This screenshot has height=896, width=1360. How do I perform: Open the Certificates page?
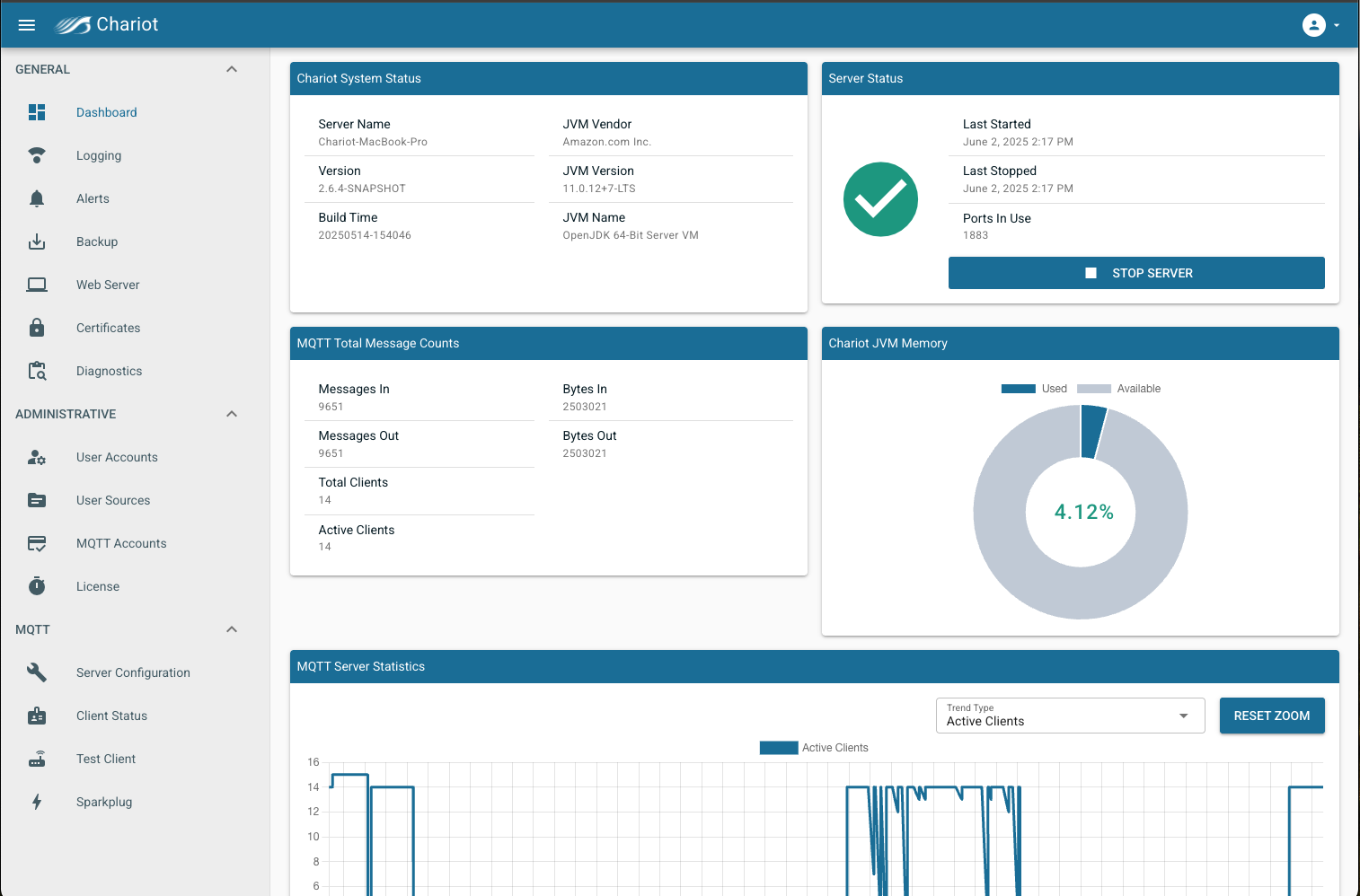(x=109, y=328)
